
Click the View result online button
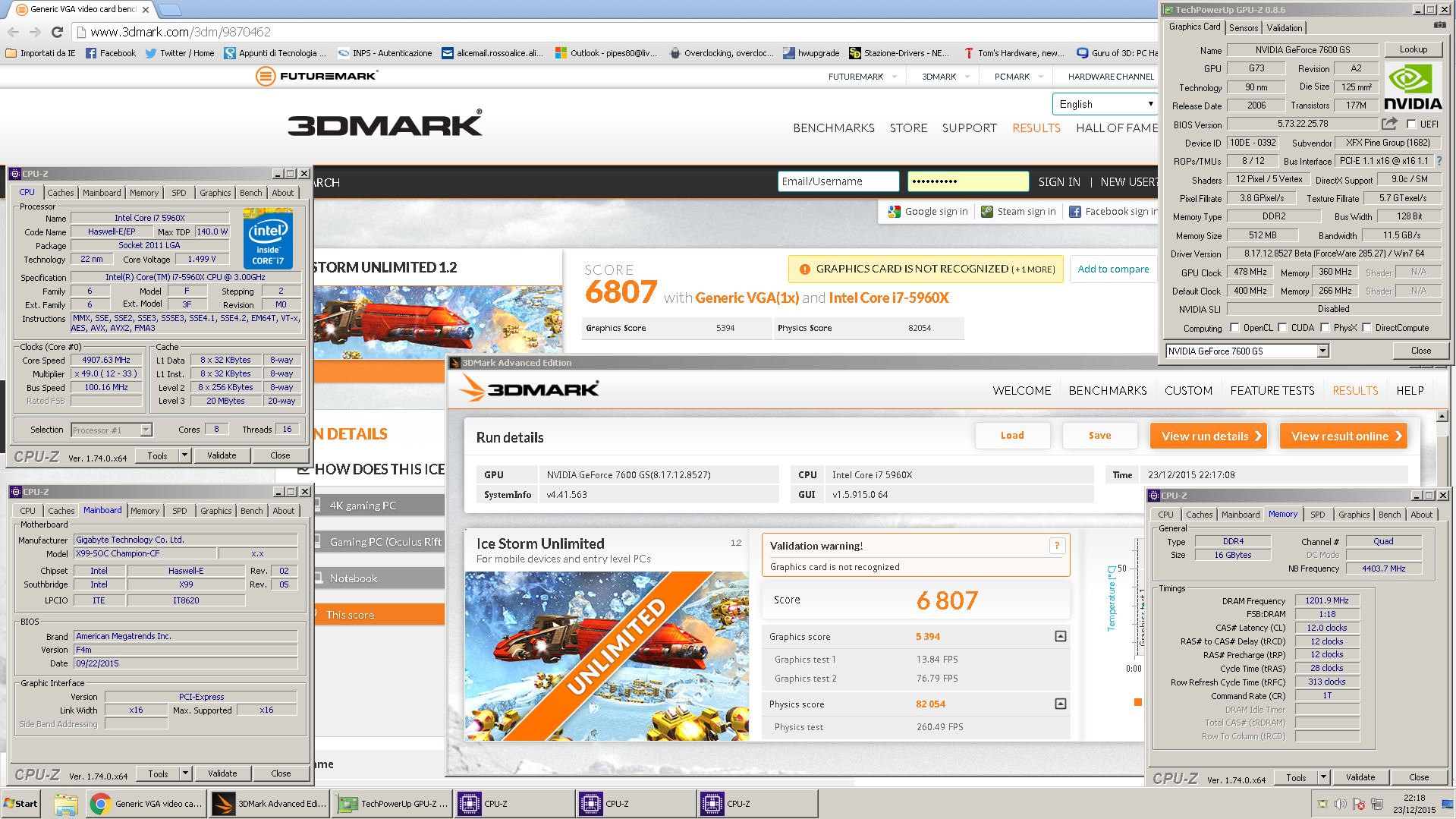(1344, 436)
